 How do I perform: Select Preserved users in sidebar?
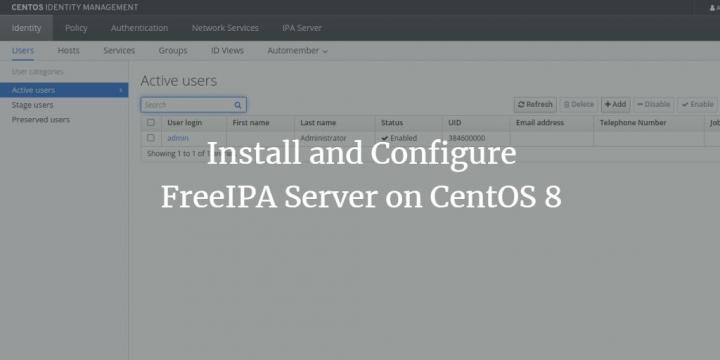point(41,119)
